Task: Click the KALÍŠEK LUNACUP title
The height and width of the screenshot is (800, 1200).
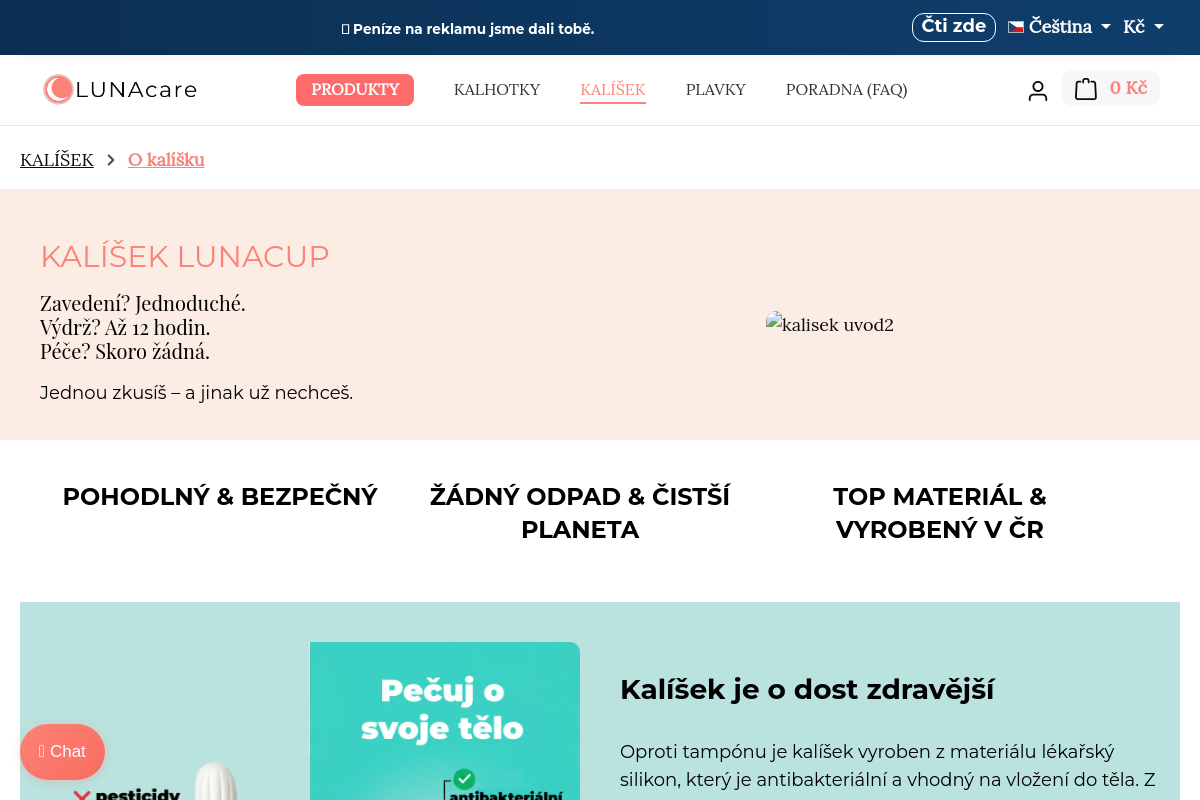Action: pyautogui.click(x=185, y=257)
